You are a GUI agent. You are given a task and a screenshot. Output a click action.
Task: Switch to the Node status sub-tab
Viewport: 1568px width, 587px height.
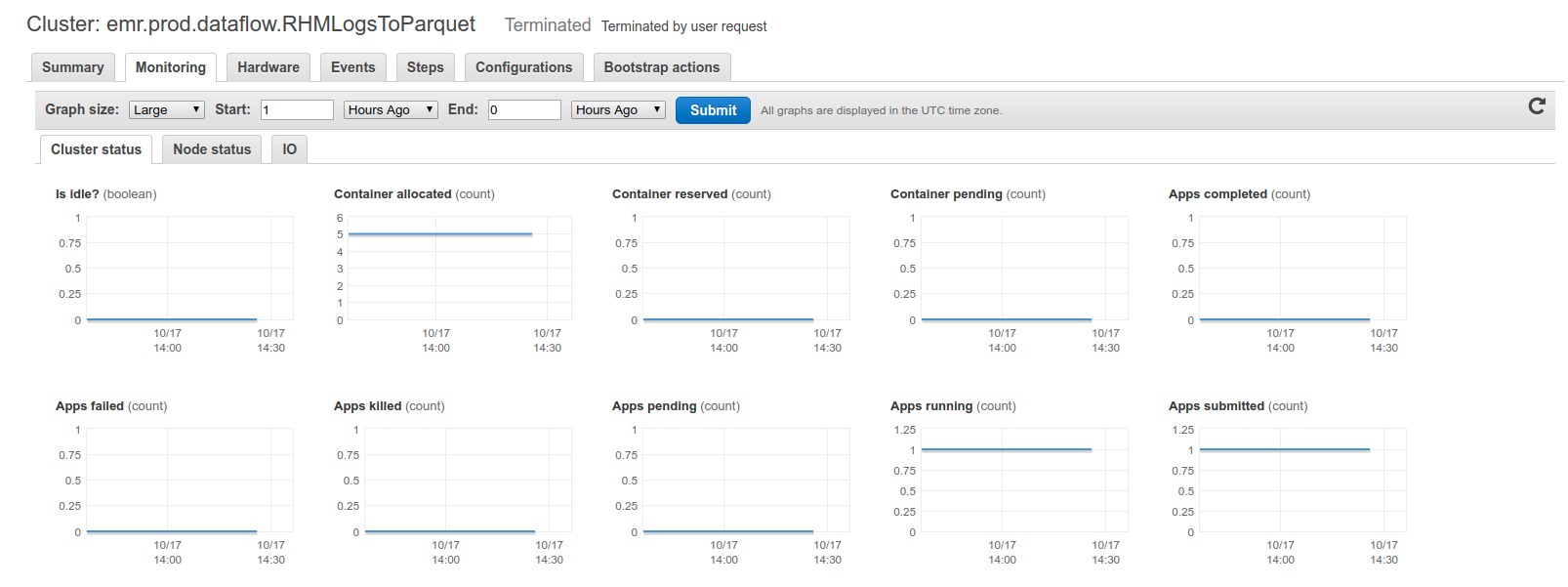coord(212,149)
